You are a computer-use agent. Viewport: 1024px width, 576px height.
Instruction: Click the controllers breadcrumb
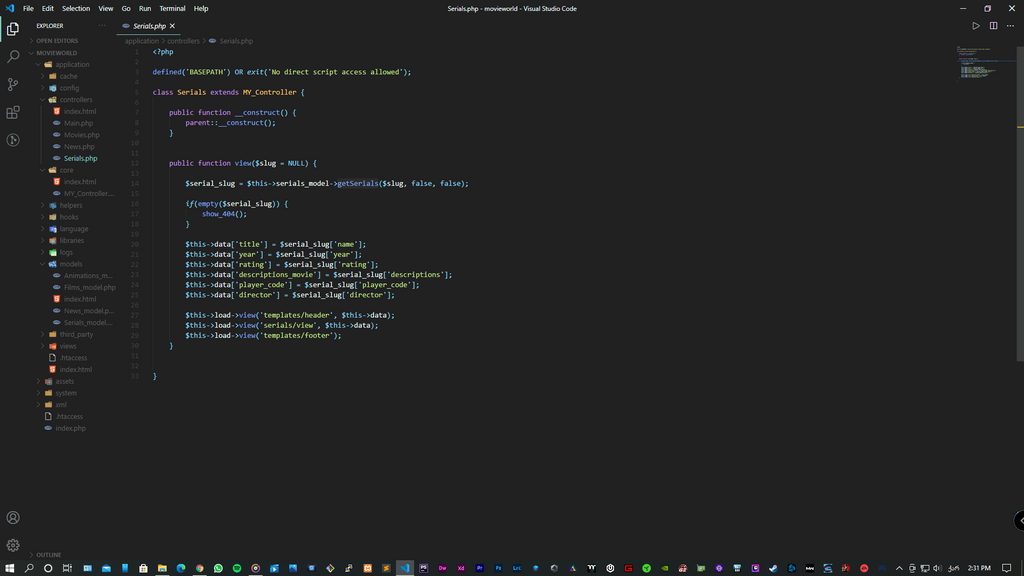click(184, 41)
